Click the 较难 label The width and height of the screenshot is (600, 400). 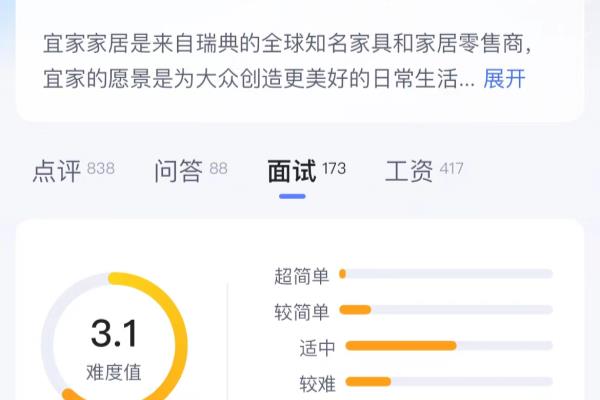tap(317, 384)
